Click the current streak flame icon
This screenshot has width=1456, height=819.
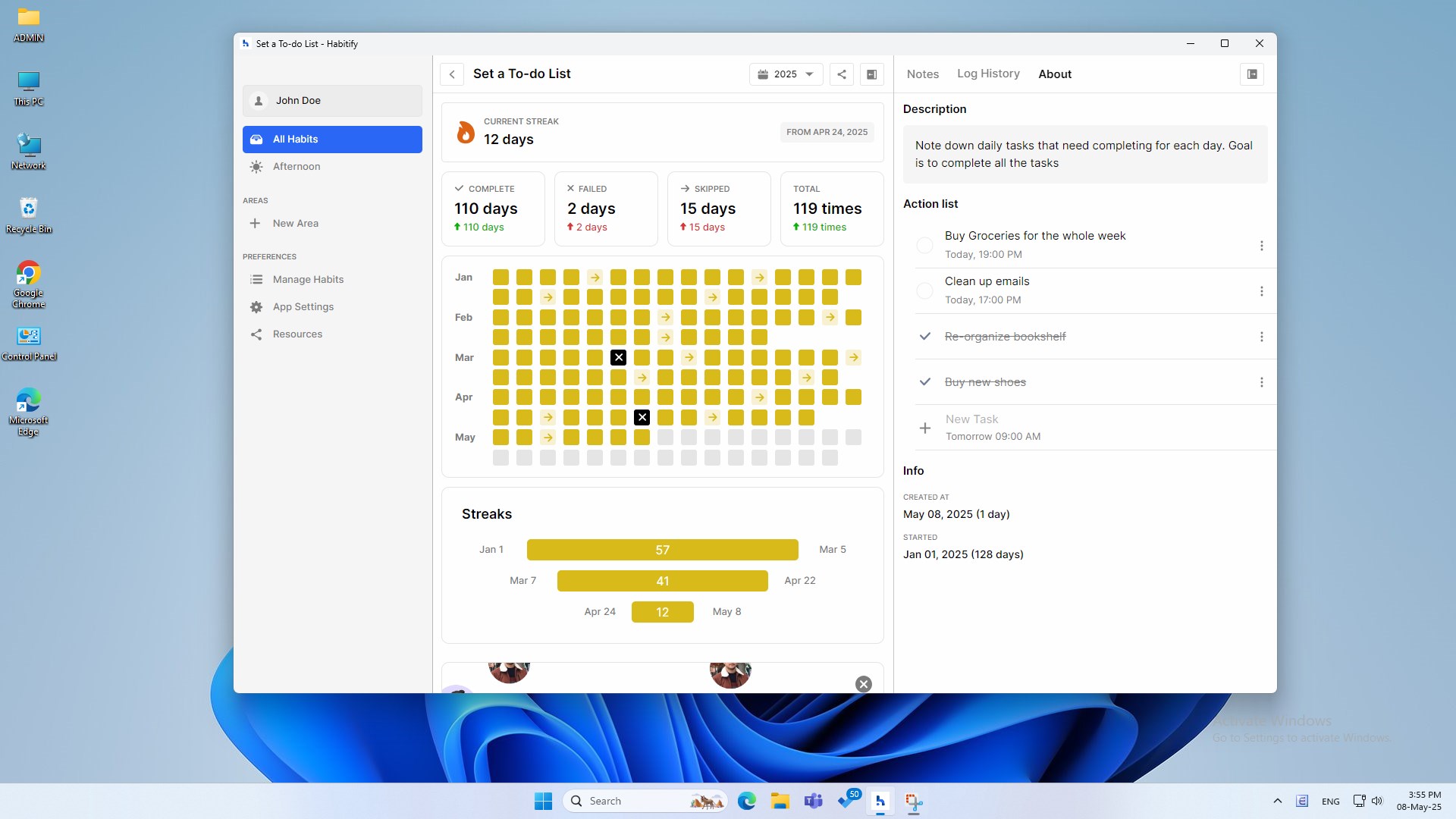(x=465, y=132)
